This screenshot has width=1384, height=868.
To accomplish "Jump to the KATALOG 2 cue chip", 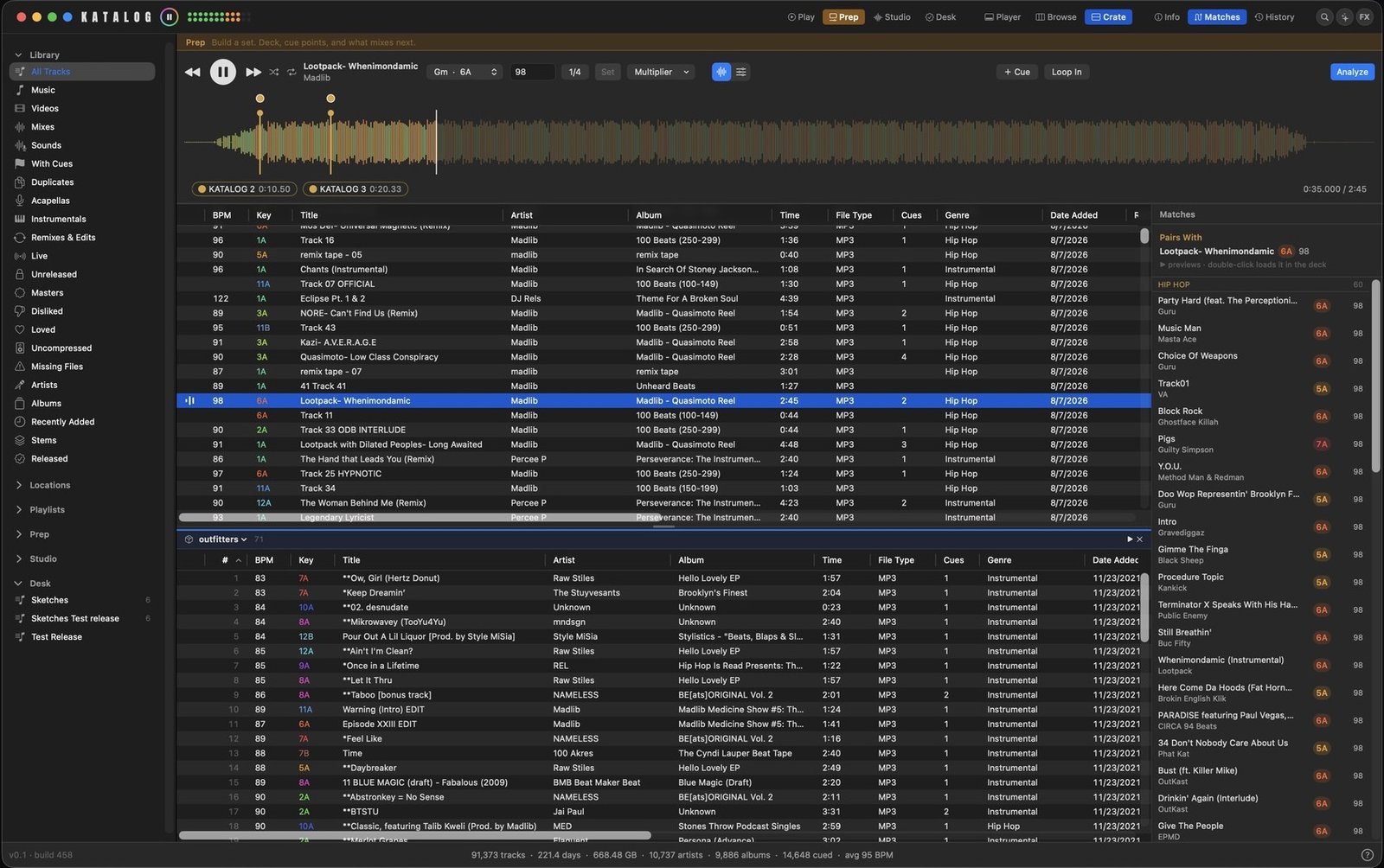I will [x=244, y=188].
